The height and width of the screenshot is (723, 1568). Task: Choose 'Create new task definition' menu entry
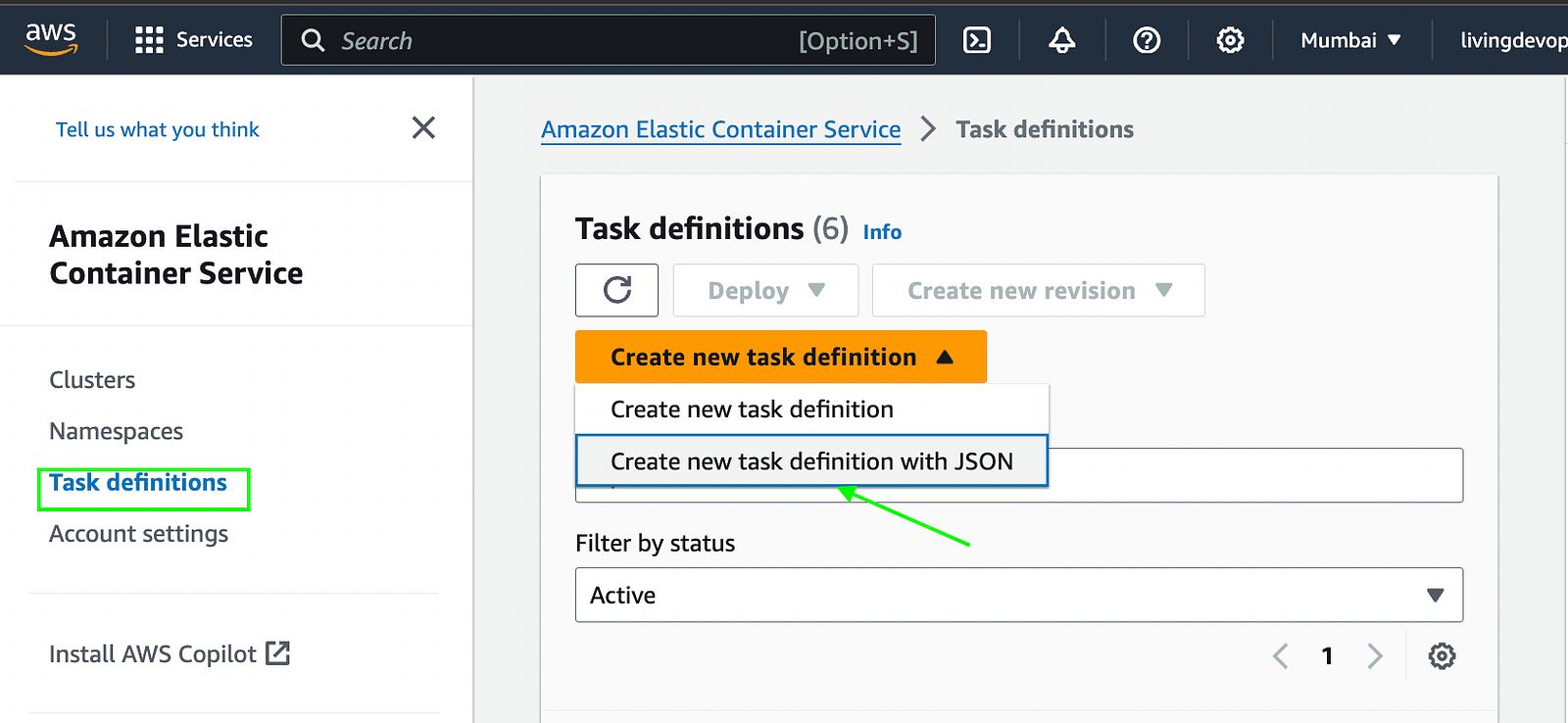[811, 410]
